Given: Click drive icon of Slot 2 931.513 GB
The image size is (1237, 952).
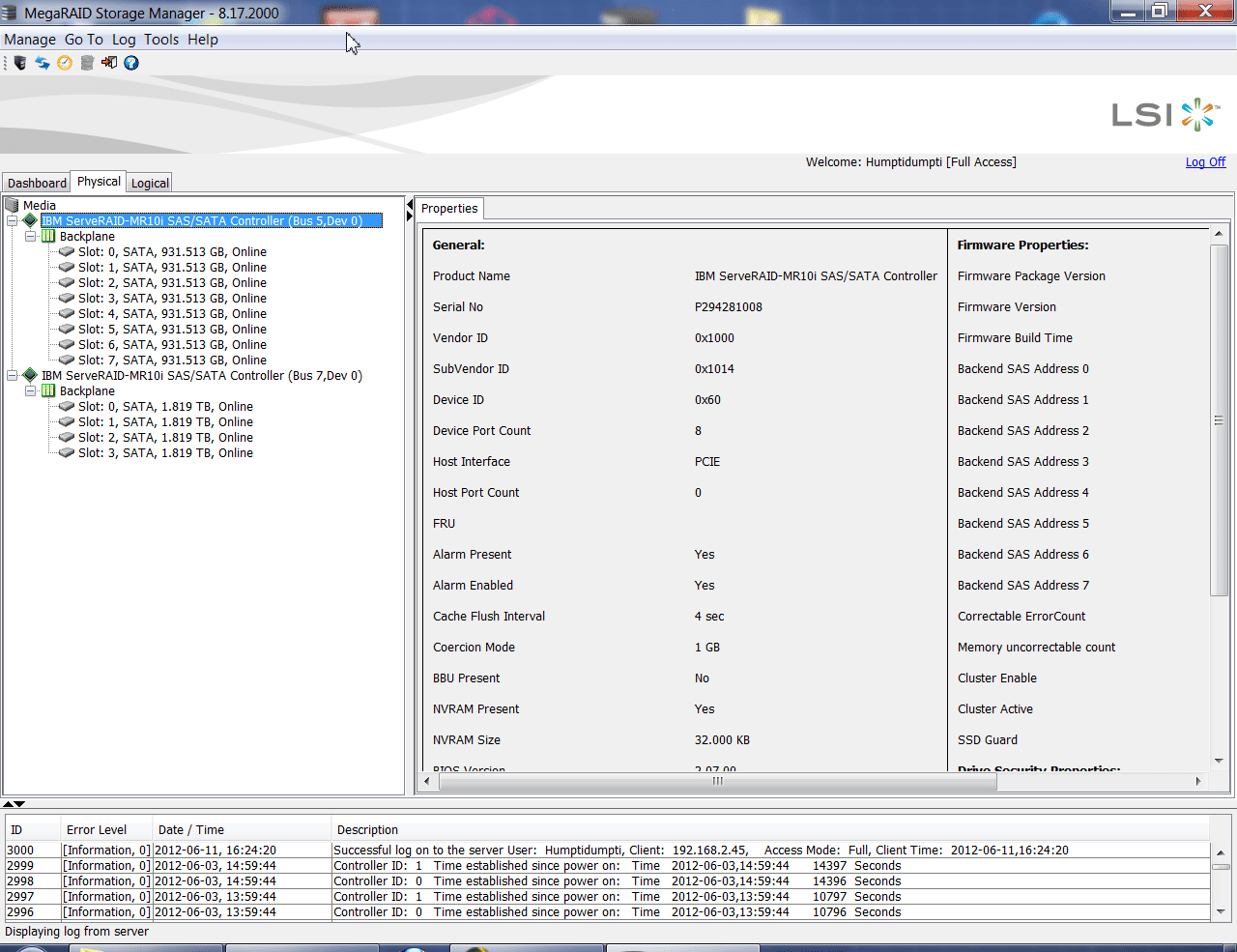Looking at the screenshot, I should pos(67,282).
